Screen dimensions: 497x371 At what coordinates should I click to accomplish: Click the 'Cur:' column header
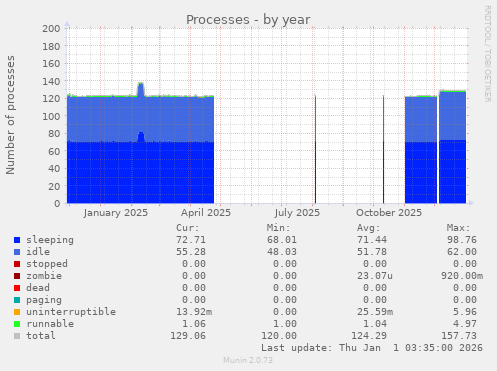pos(188,228)
